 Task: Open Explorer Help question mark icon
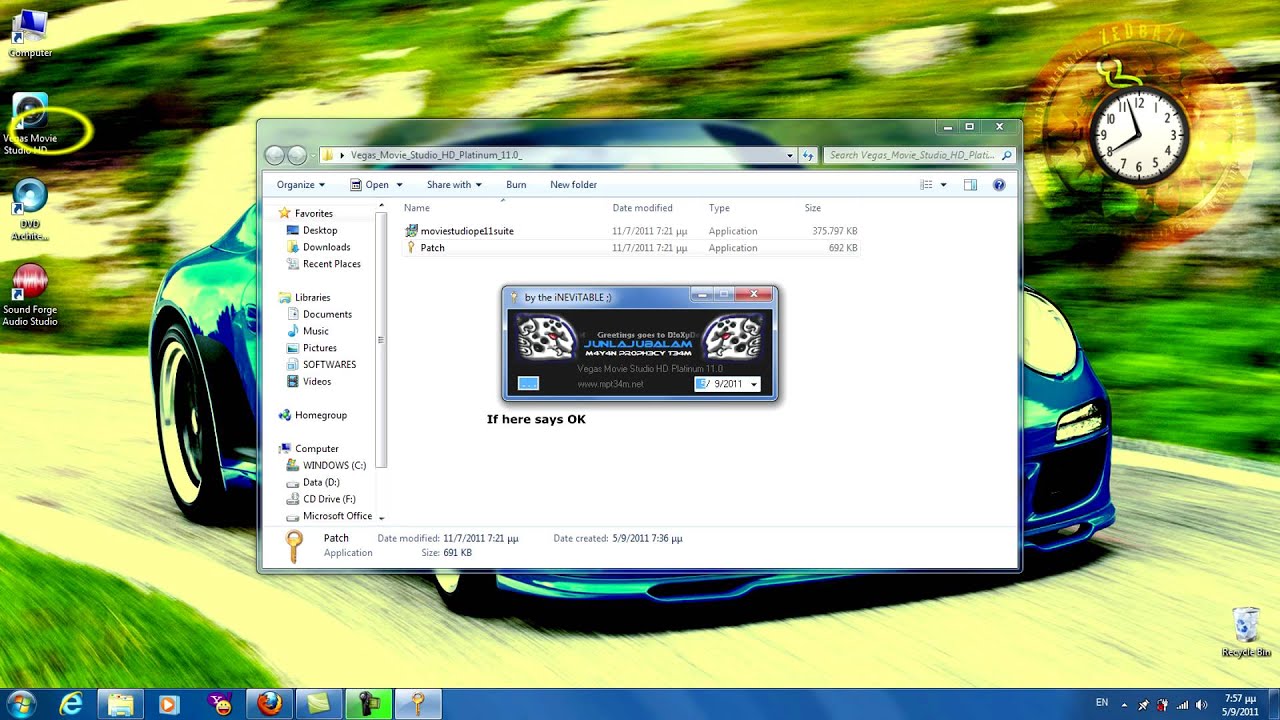coord(998,185)
